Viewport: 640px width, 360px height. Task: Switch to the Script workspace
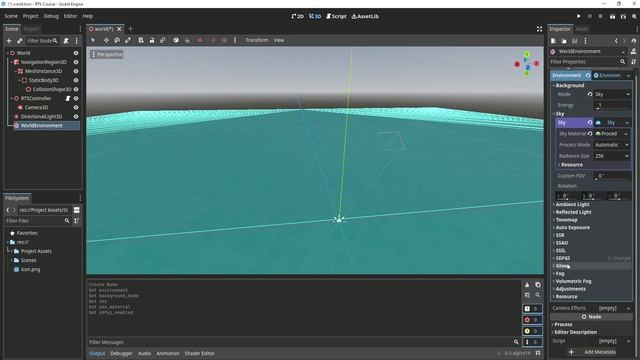[336, 16]
